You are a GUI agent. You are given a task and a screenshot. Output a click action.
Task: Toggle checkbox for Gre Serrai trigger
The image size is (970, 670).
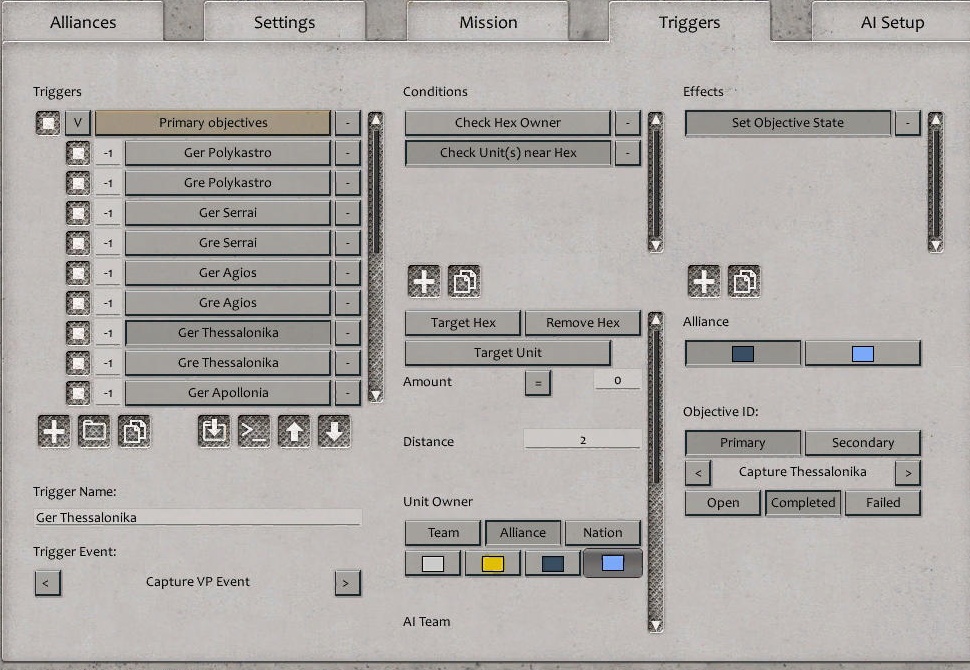(78, 243)
